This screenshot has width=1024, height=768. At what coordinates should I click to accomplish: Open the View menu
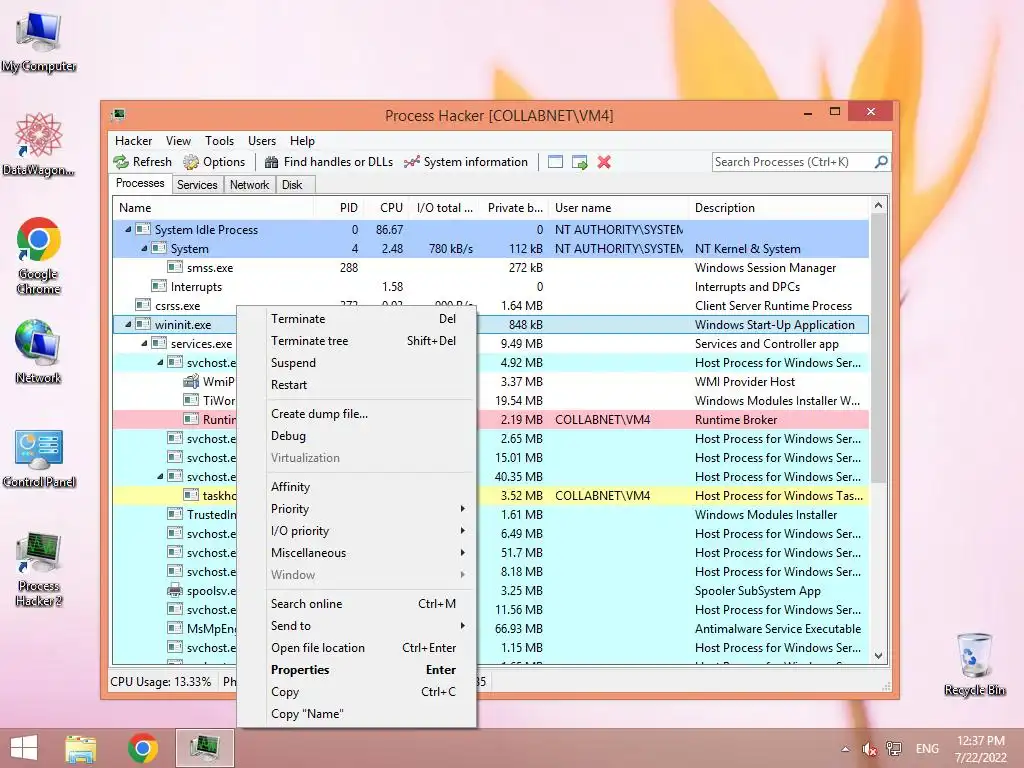point(178,140)
